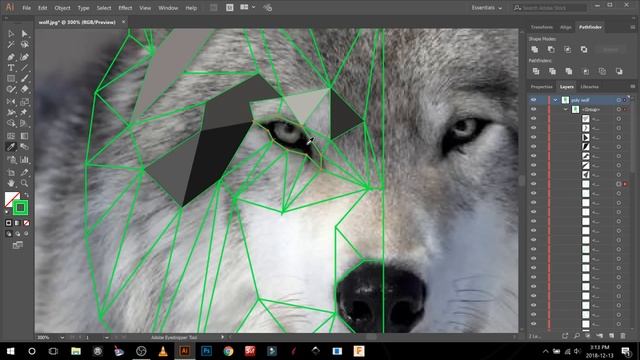The height and width of the screenshot is (360, 640).
Task: Select the Blend tool
Action: click(24, 147)
